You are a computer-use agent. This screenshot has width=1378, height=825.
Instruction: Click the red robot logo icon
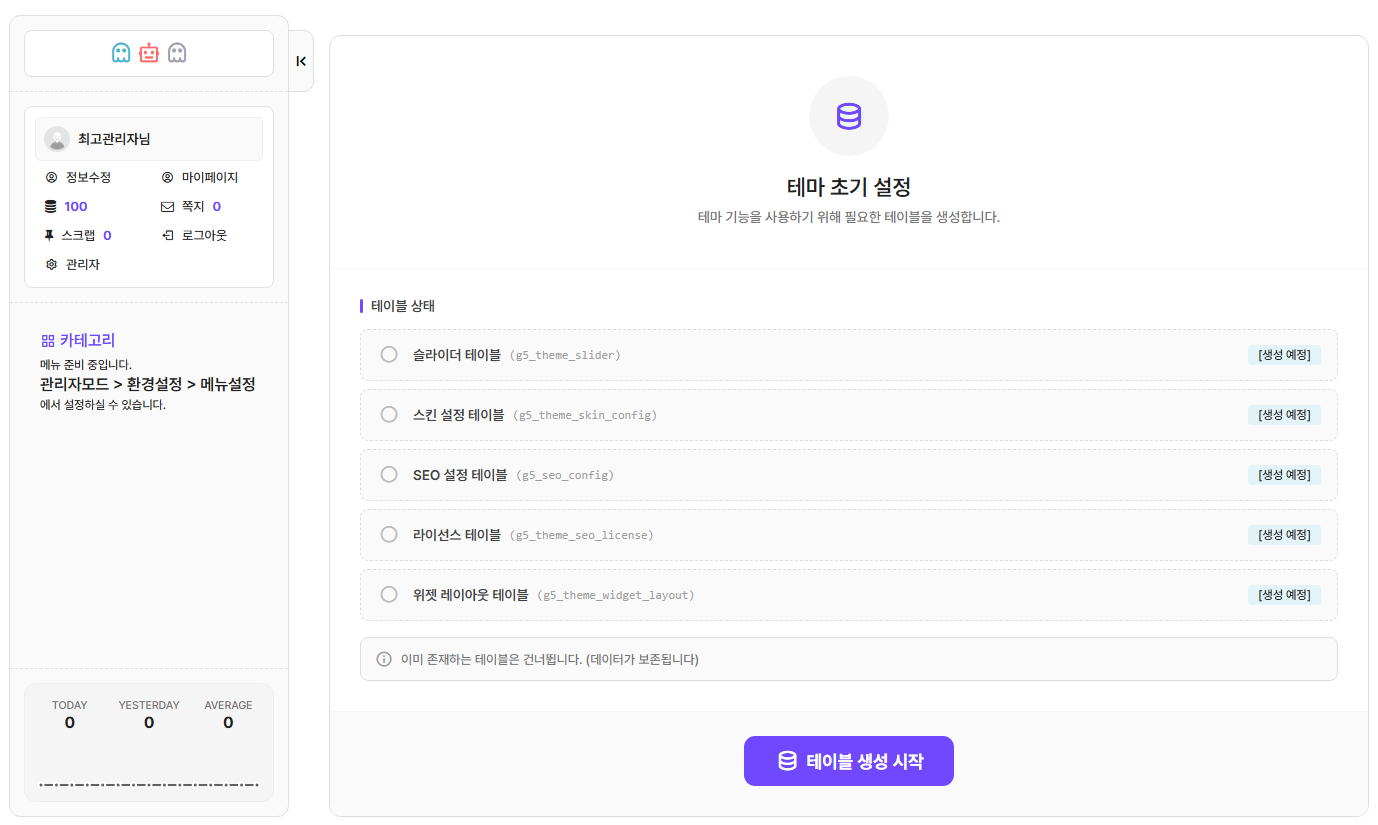[x=149, y=53]
